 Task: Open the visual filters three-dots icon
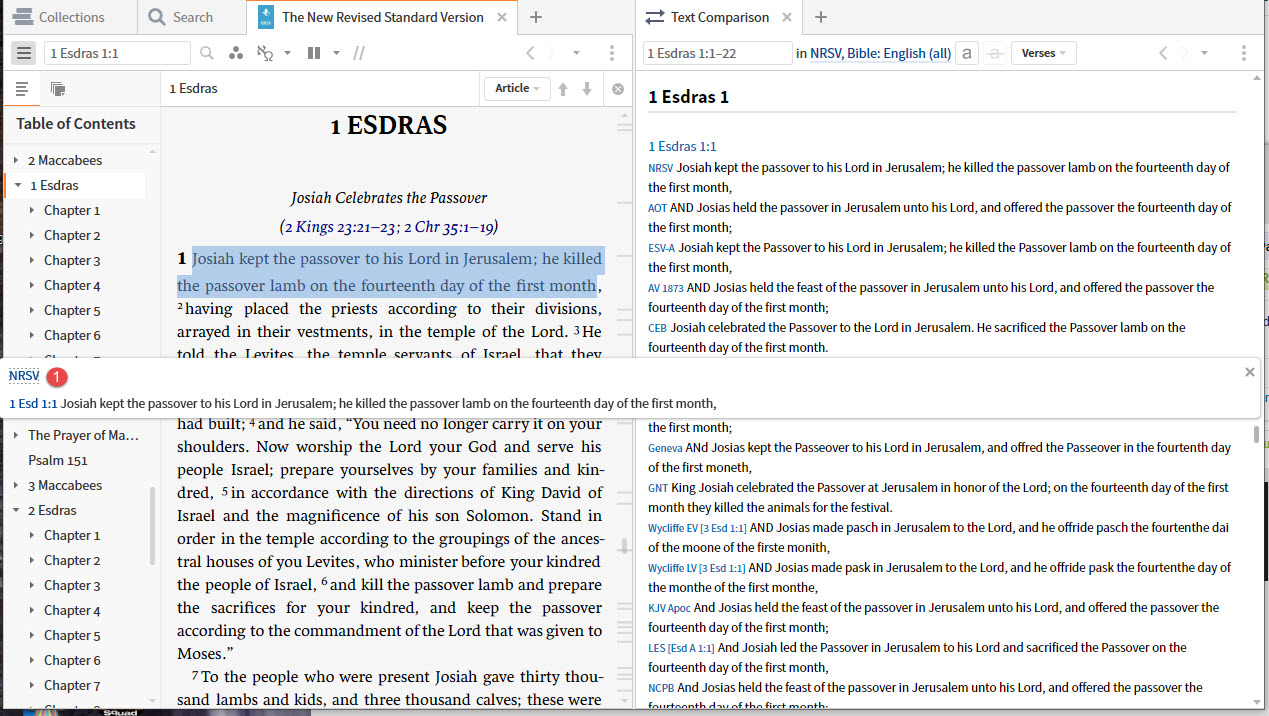(x=236, y=53)
